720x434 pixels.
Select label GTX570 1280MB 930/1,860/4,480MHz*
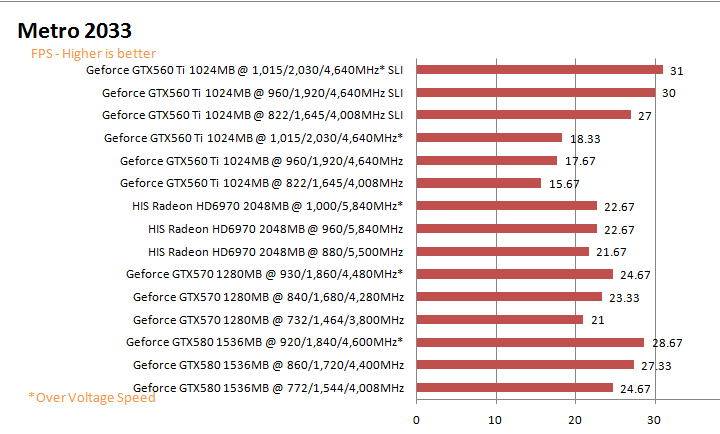point(264,274)
